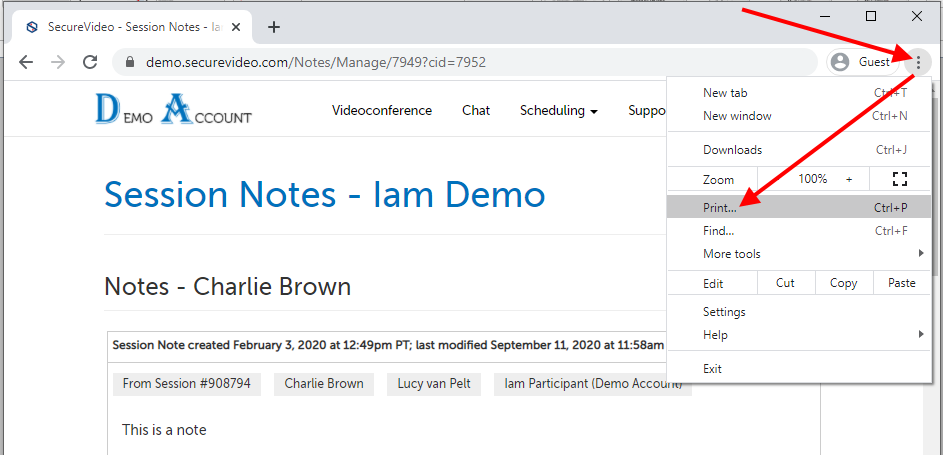Expand the Scheduling dropdown in navbar
The height and width of the screenshot is (455, 943).
point(558,111)
